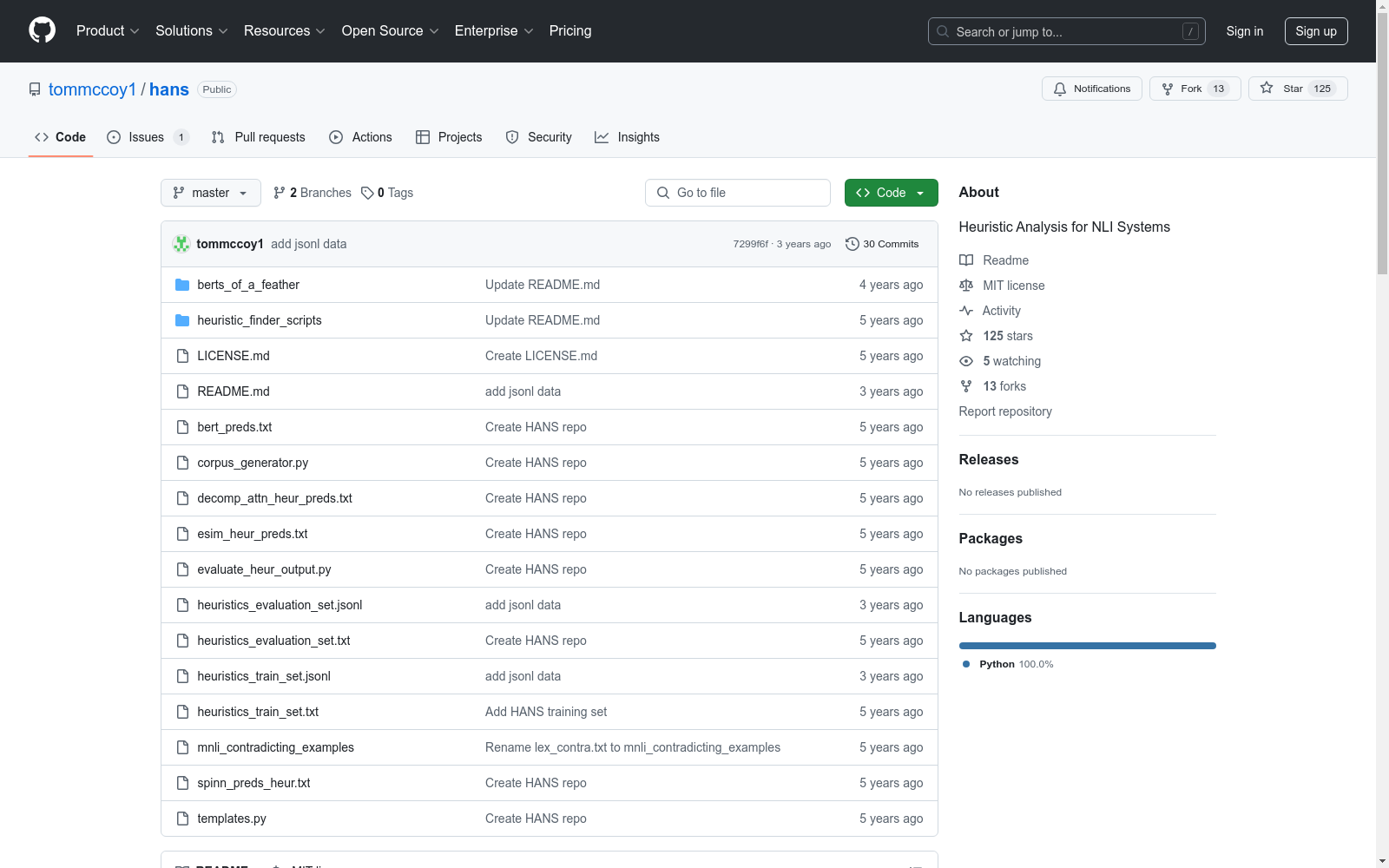Open decomp_attn_heur_preds.txt file

coord(274,498)
